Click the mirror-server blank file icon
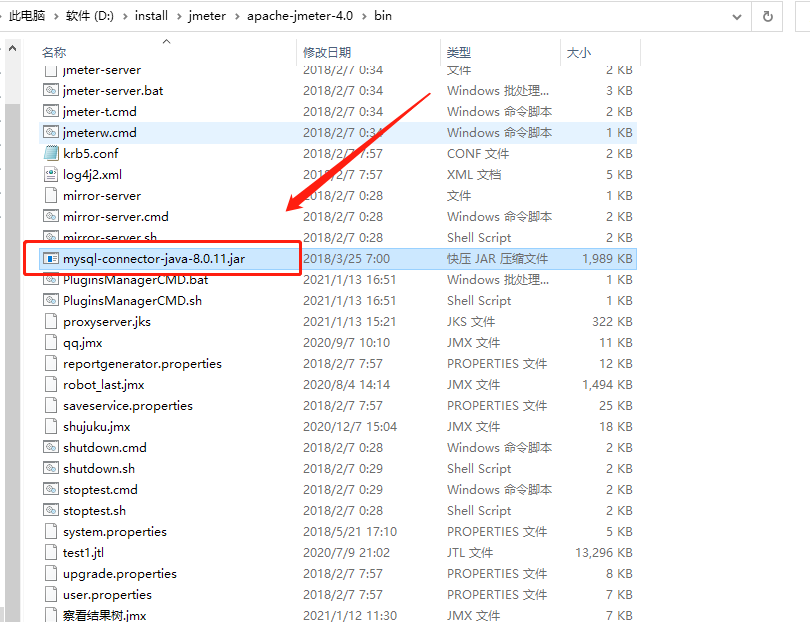The image size is (810, 622). click(51, 196)
